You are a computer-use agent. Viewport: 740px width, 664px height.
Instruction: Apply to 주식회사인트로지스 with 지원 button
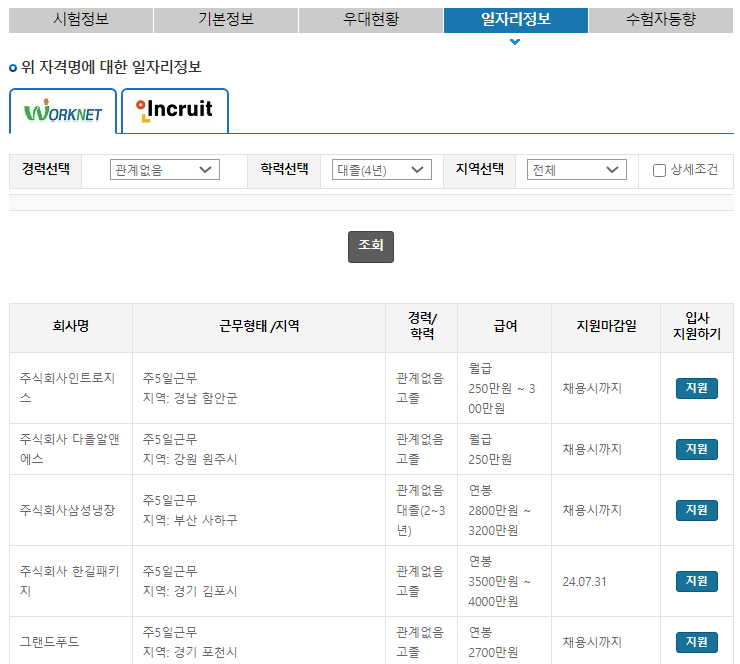pos(697,388)
